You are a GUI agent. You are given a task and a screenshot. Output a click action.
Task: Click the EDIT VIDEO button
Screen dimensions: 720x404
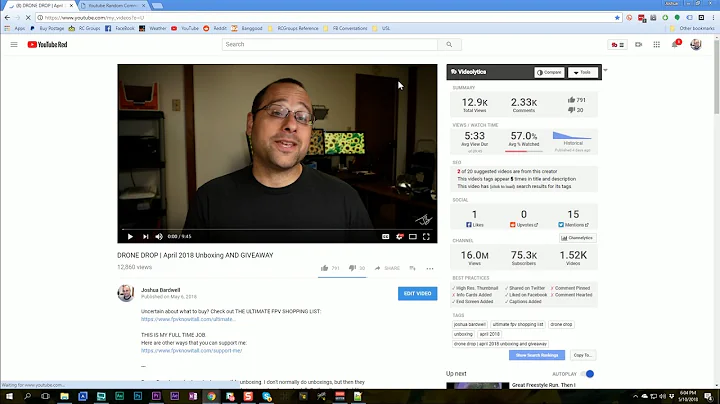click(417, 293)
